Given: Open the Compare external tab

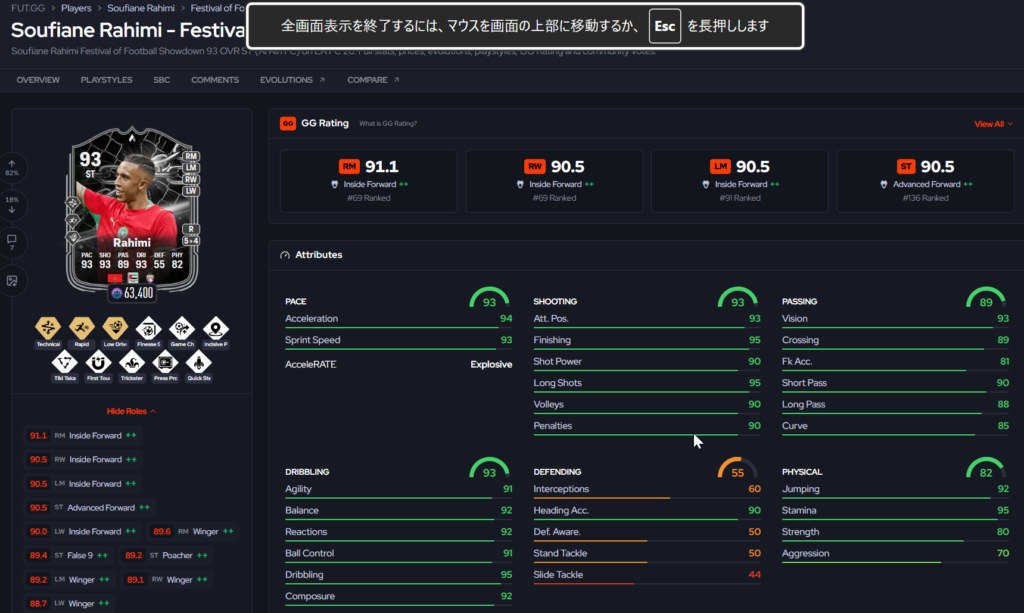Looking at the screenshot, I should tap(373, 80).
